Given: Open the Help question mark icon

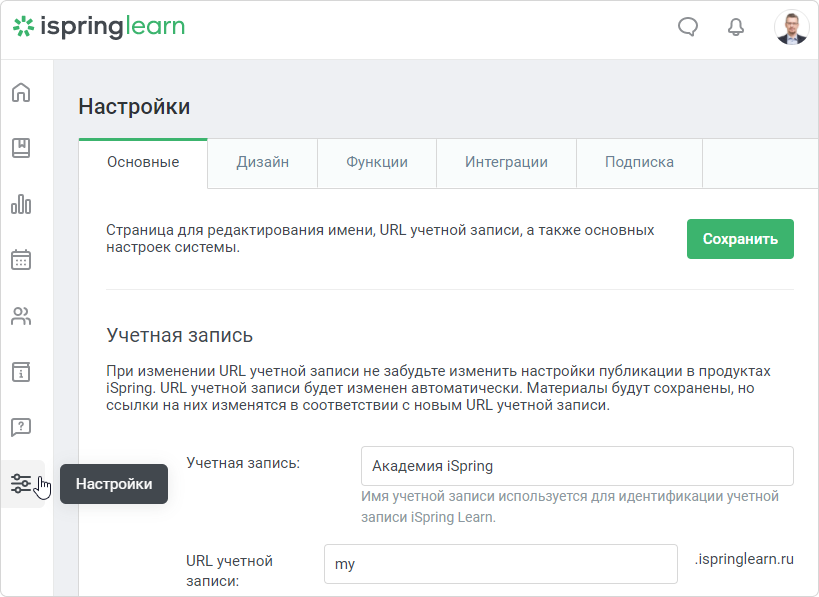Looking at the screenshot, I should [x=21, y=427].
